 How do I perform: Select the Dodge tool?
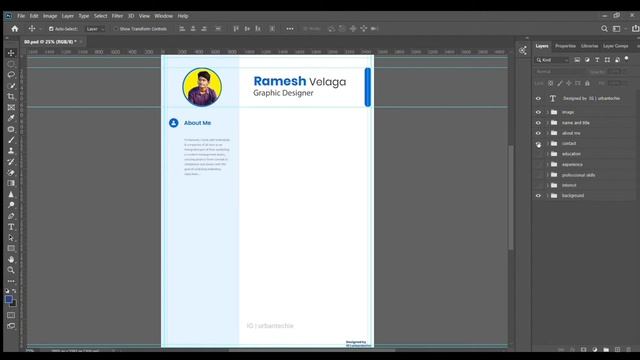coord(11,205)
